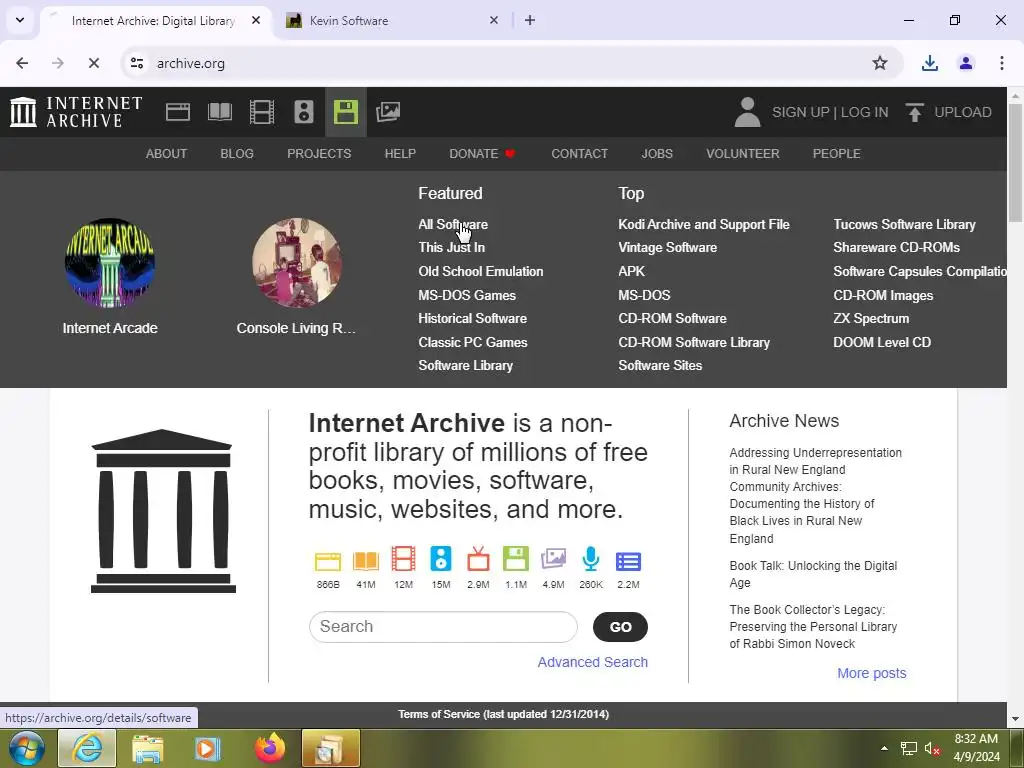
Task: Open ZX Spectrum link
Action: coord(871,319)
